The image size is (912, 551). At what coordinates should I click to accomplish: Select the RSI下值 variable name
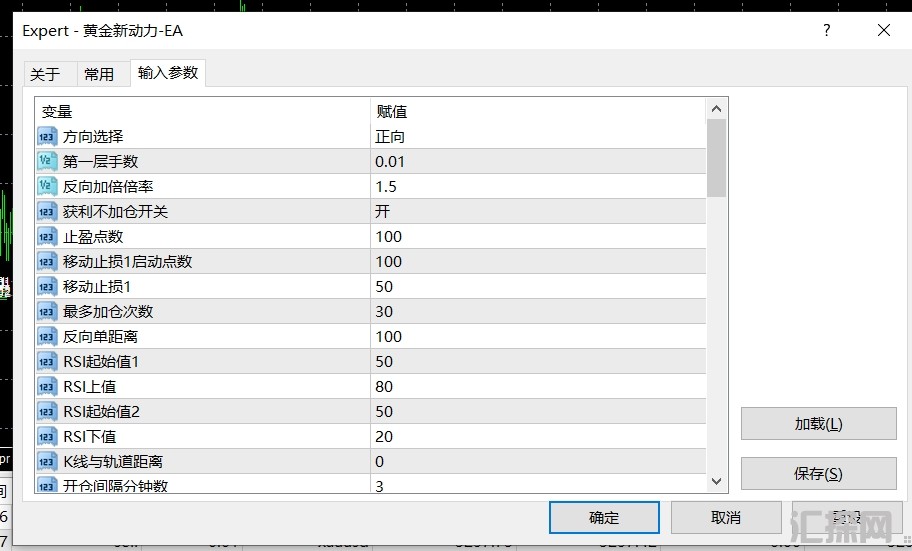click(x=90, y=437)
